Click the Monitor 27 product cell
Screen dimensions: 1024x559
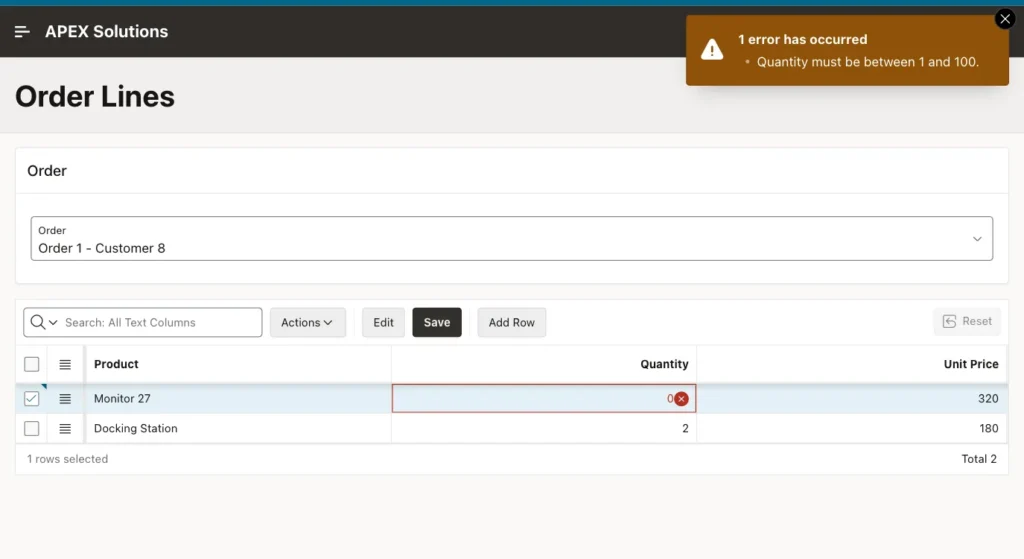pyautogui.click(x=238, y=398)
